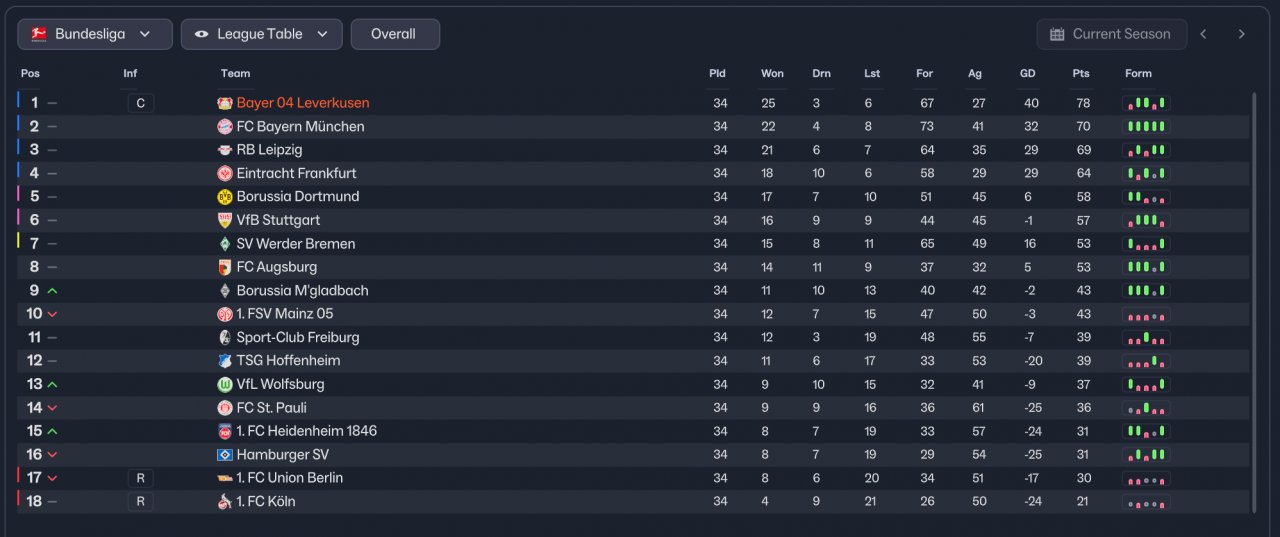1280x537 pixels.
Task: Sort table by GD column header
Action: (x=1028, y=73)
